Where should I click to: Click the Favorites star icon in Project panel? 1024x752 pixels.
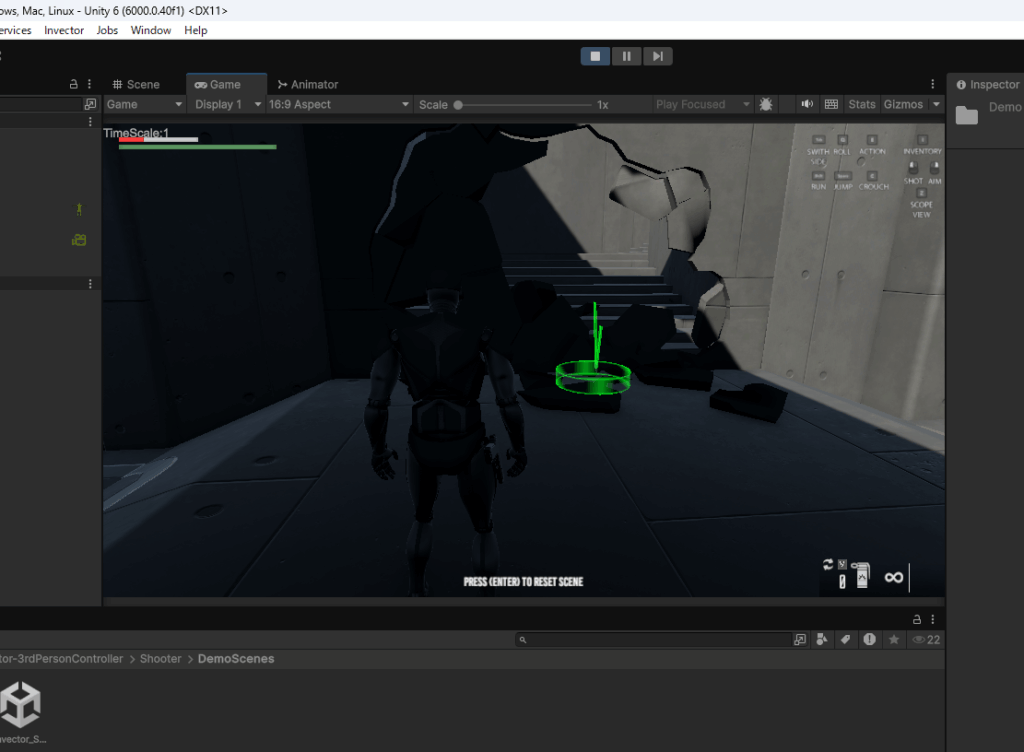click(x=894, y=639)
